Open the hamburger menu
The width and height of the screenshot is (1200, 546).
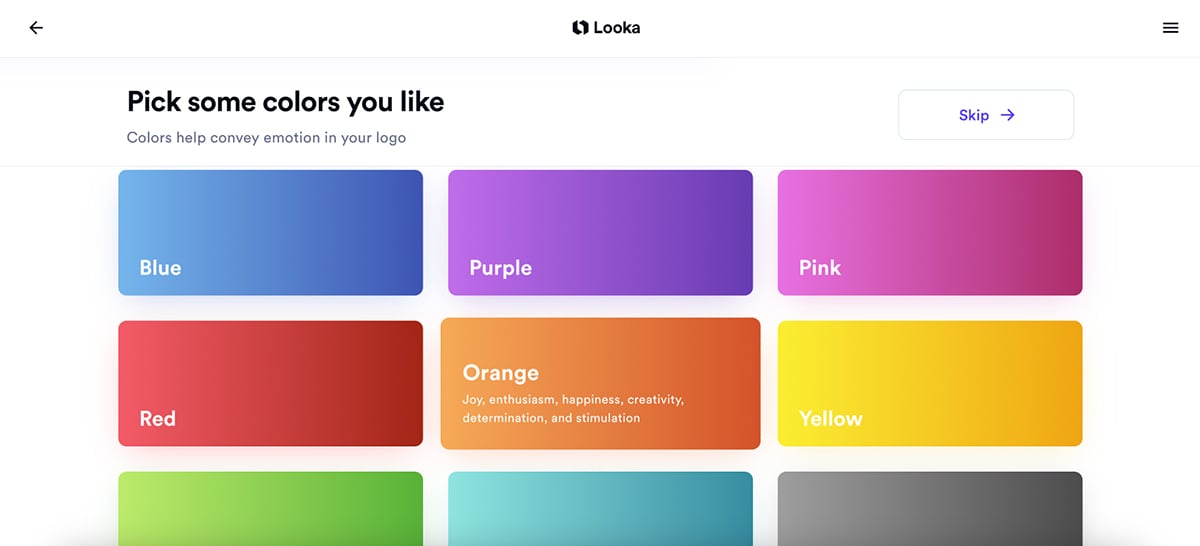(1171, 28)
